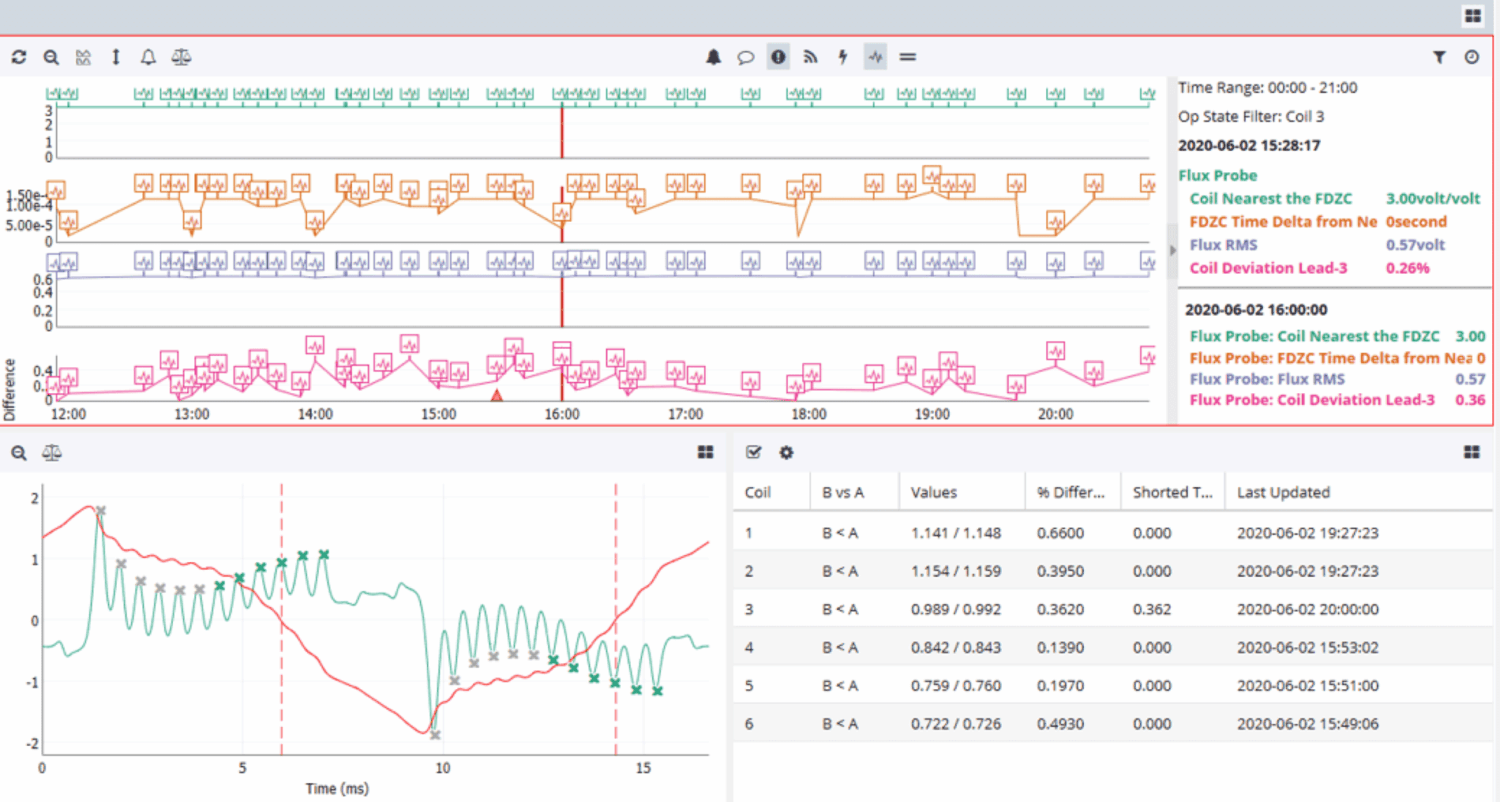Viewport: 1500px width, 802px height.
Task: Toggle the check-square icon above coil table
Action: point(755,453)
